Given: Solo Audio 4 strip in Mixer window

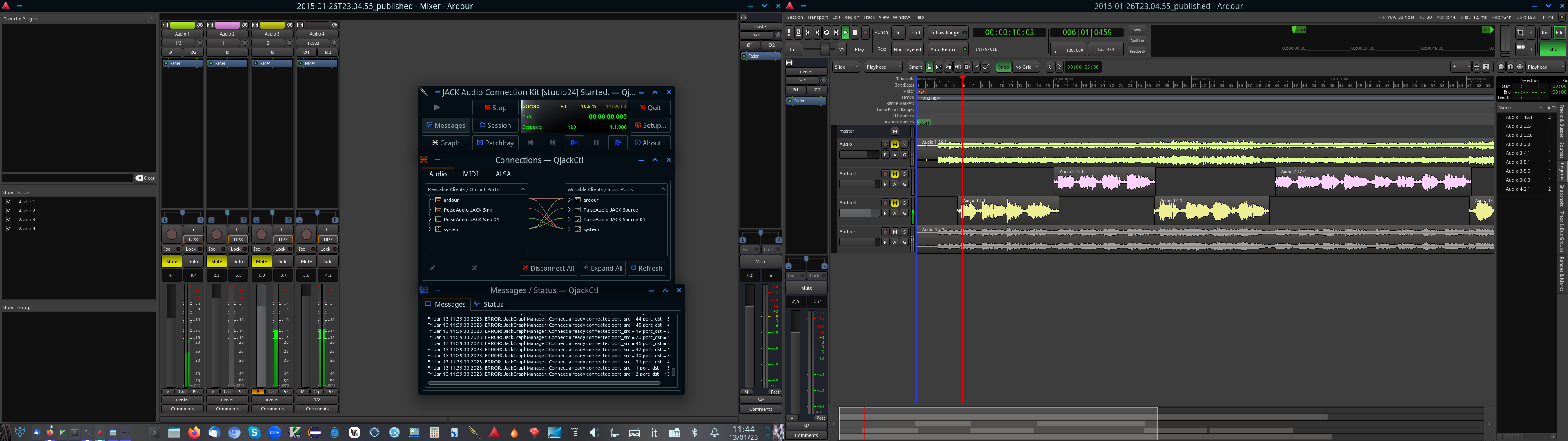Looking at the screenshot, I should pos(328,261).
